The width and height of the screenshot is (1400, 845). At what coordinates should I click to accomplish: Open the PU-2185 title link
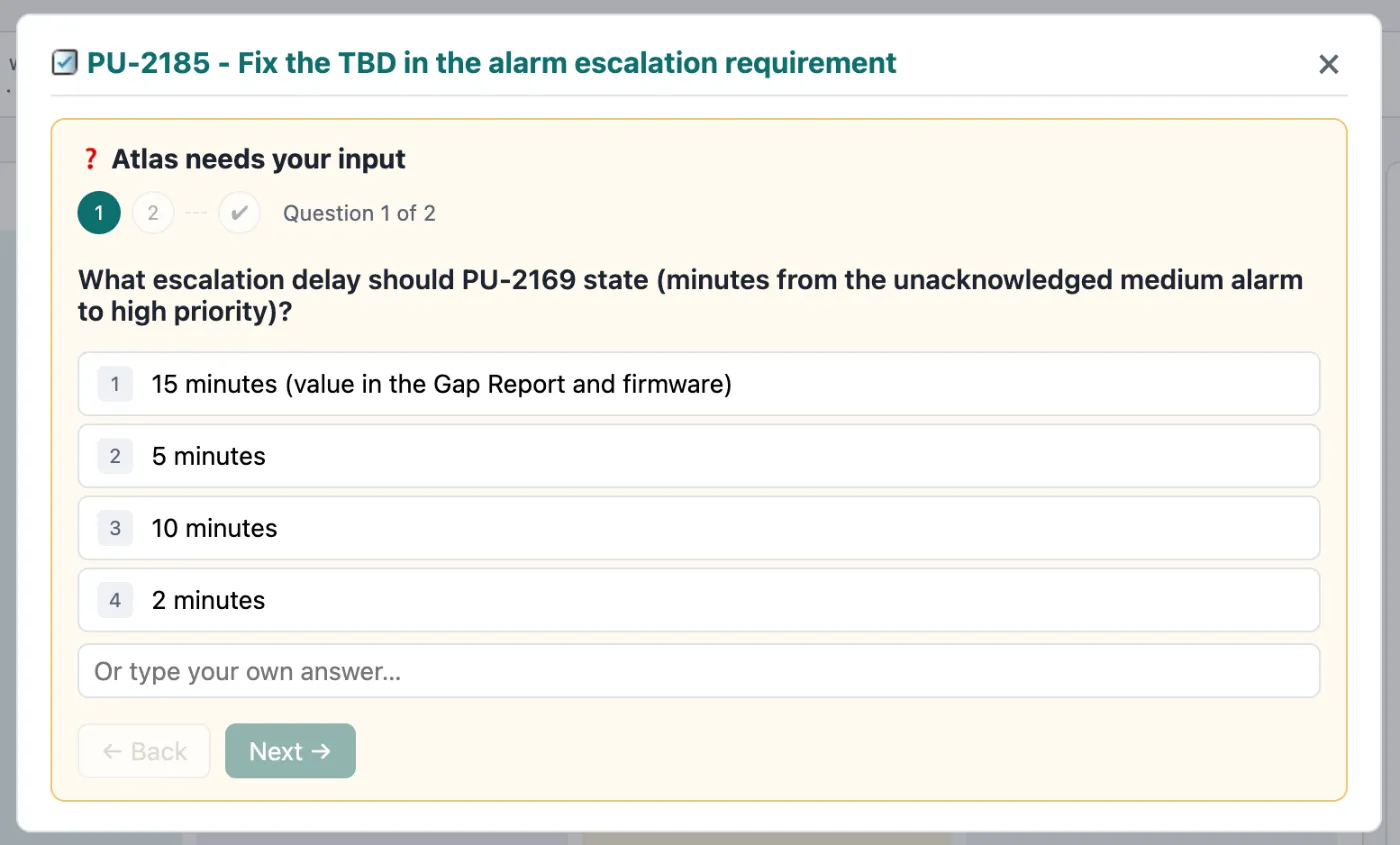[x=491, y=64]
